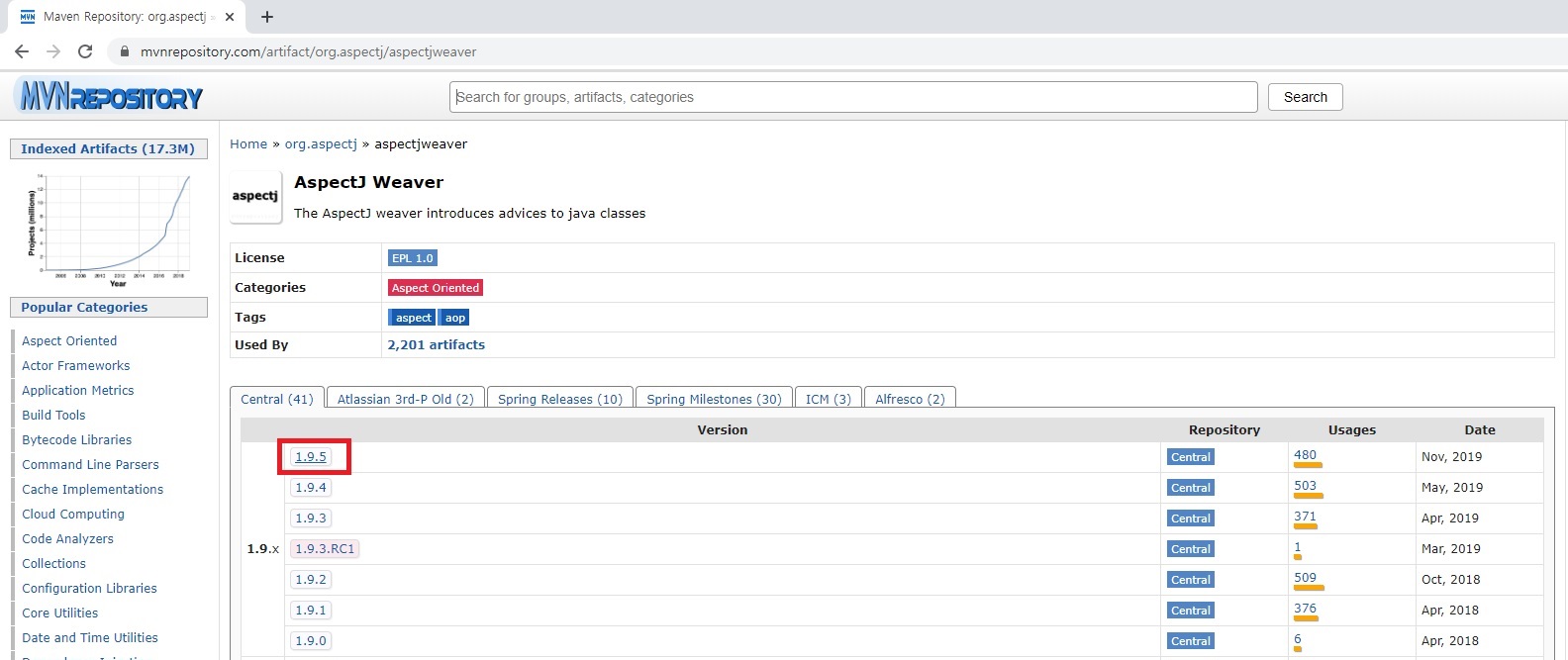
Task: Open the Build Tools category
Action: 53,415
